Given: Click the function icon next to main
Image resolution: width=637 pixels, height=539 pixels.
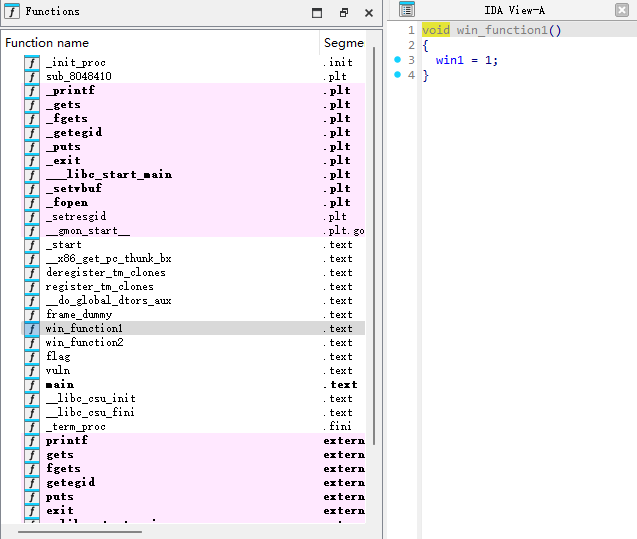Looking at the screenshot, I should [x=32, y=384].
